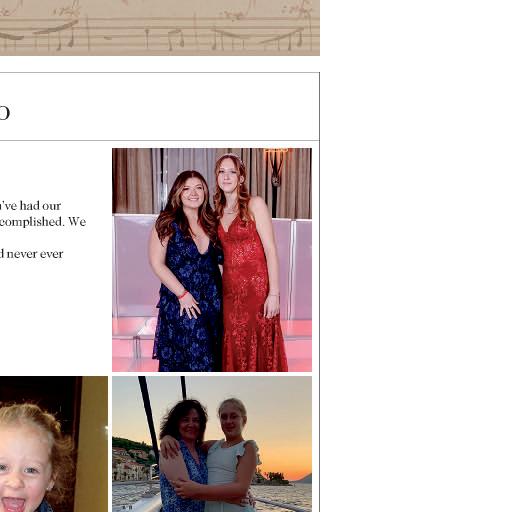Click the text "d never ever"
The height and width of the screenshot is (512, 512).
tap(32, 254)
